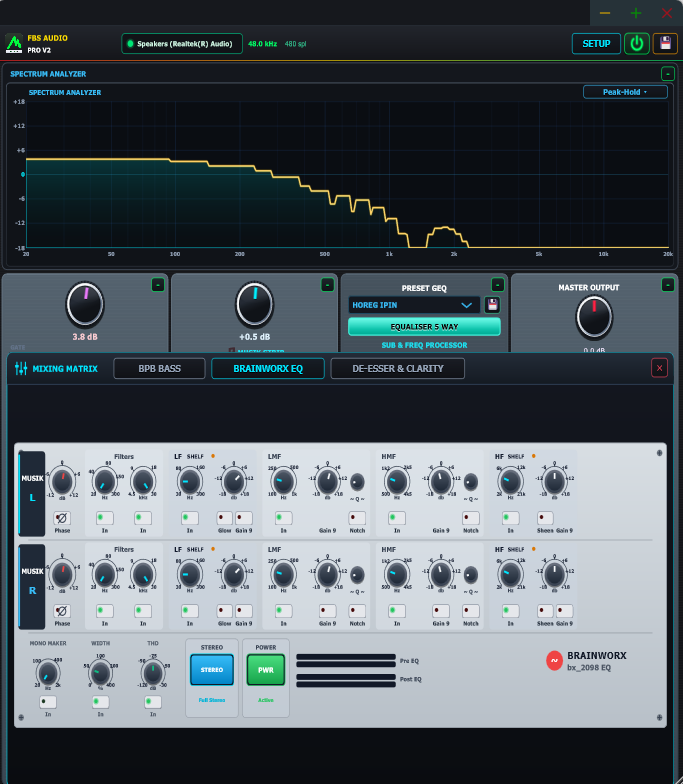Click the MUSIK L channel label strip

32,493
